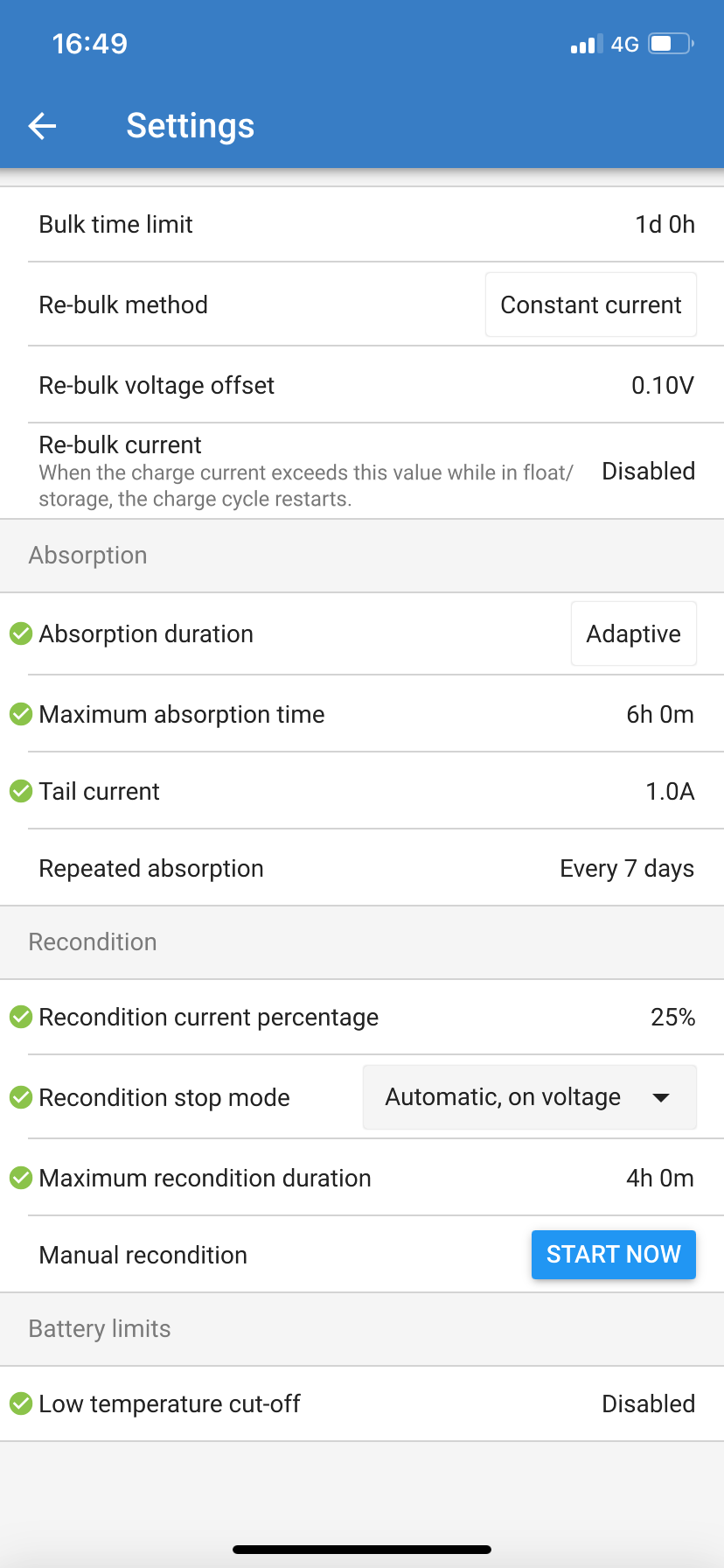Click green check icon beside Maximum recondition duration
Screen dimensions: 724x1568
coord(21,1178)
